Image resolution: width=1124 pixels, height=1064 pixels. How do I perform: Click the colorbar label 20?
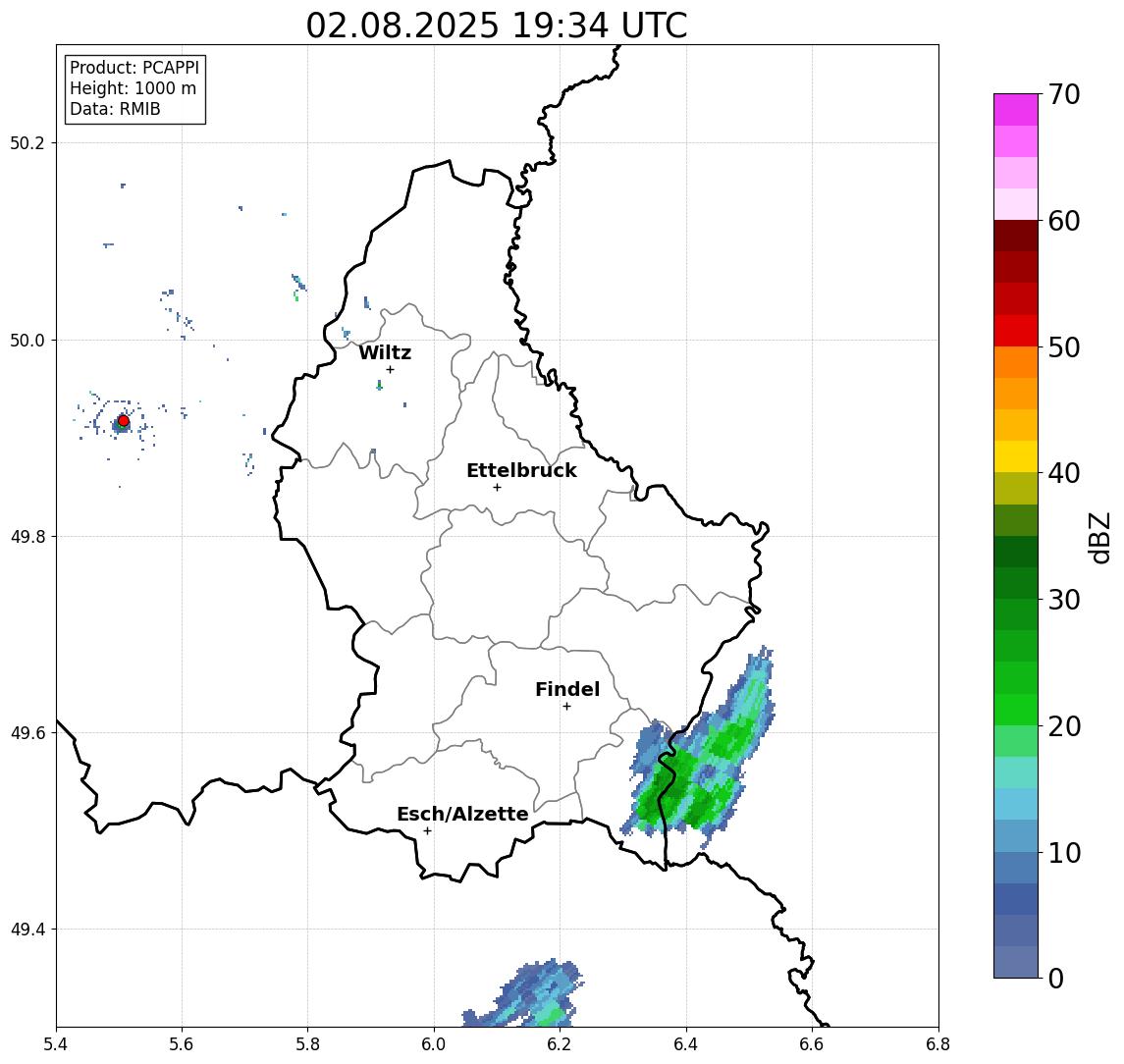point(1064,725)
